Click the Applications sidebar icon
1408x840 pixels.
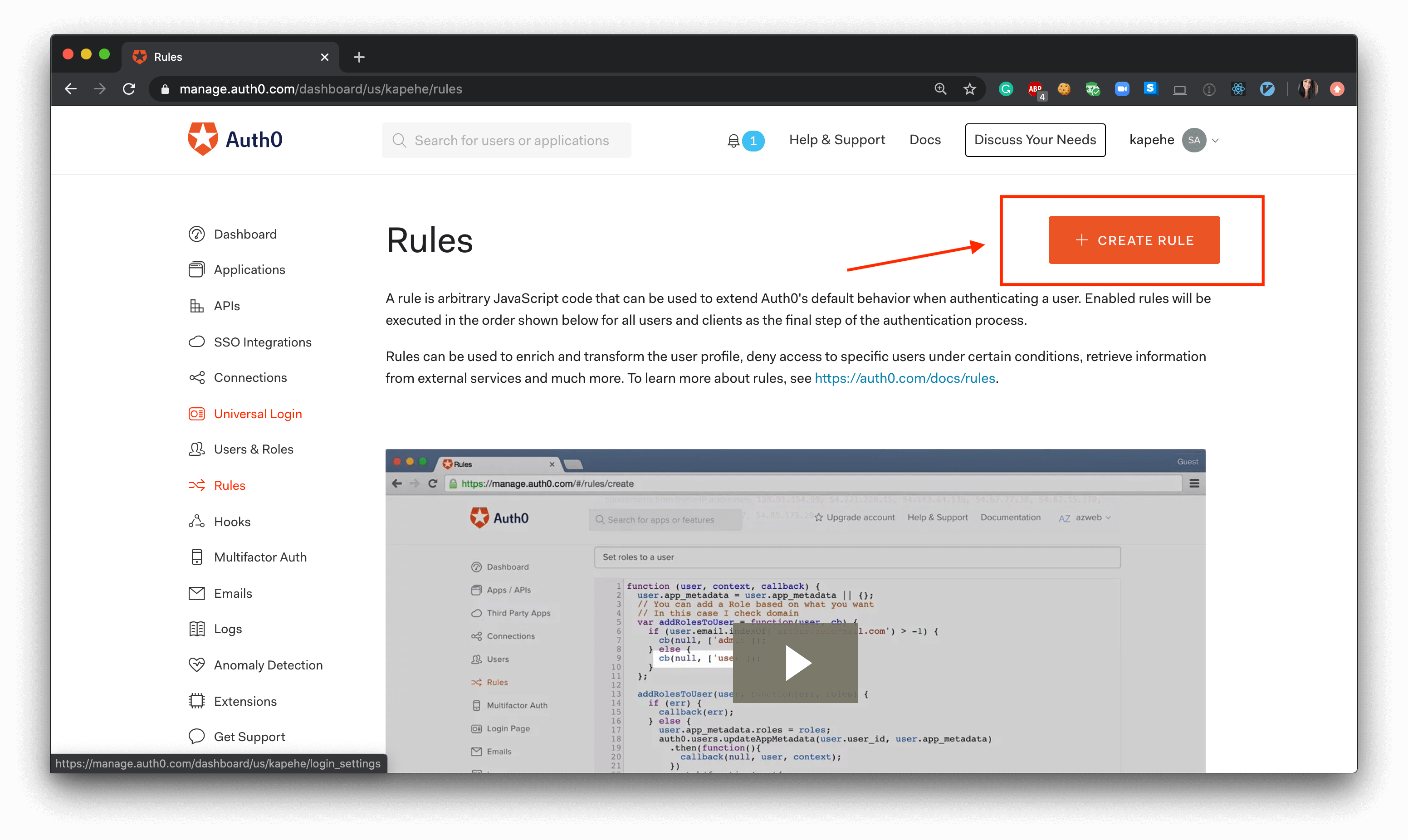click(196, 269)
